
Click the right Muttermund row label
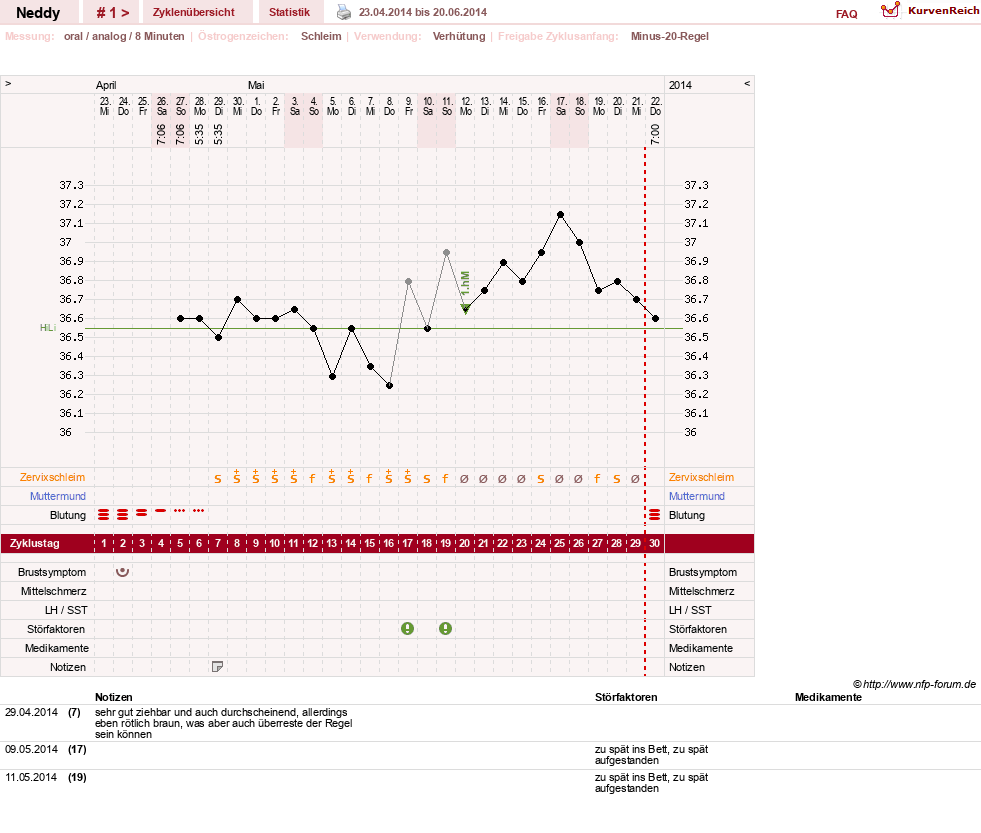(x=697, y=496)
